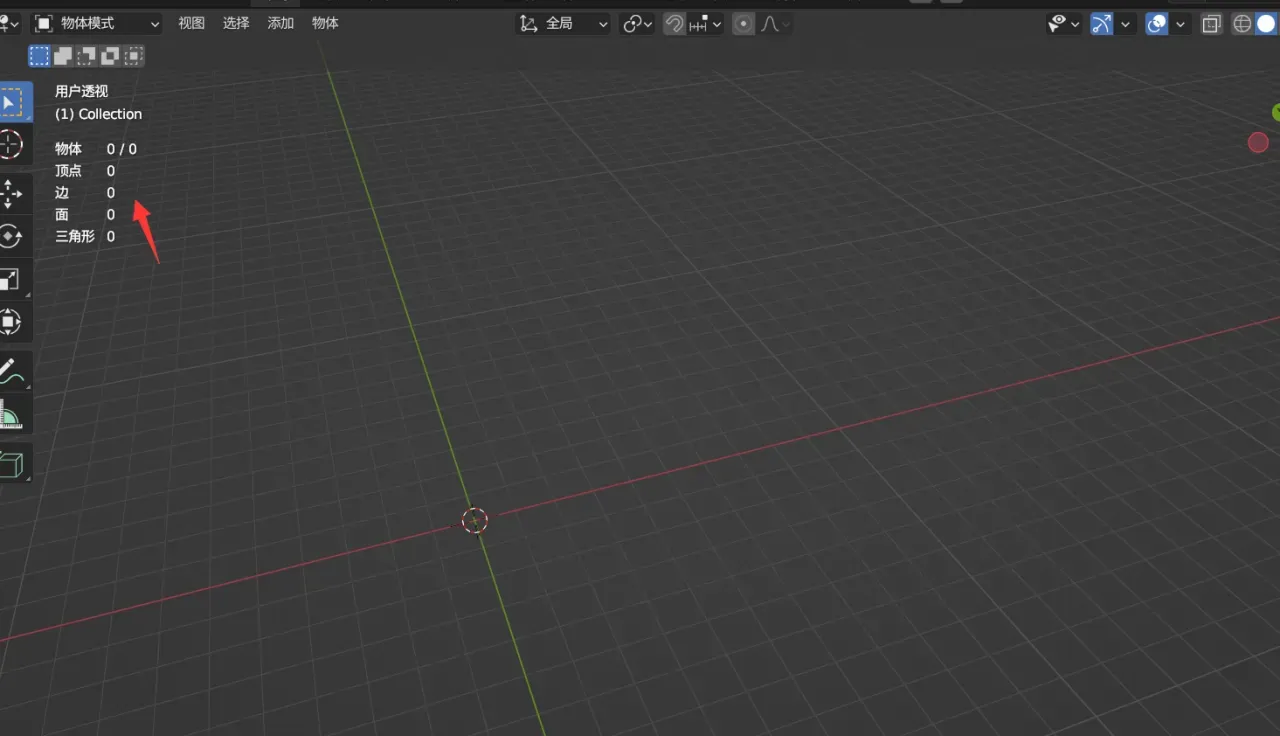Set selection mode to new selection
The image size is (1280, 736).
coord(39,56)
